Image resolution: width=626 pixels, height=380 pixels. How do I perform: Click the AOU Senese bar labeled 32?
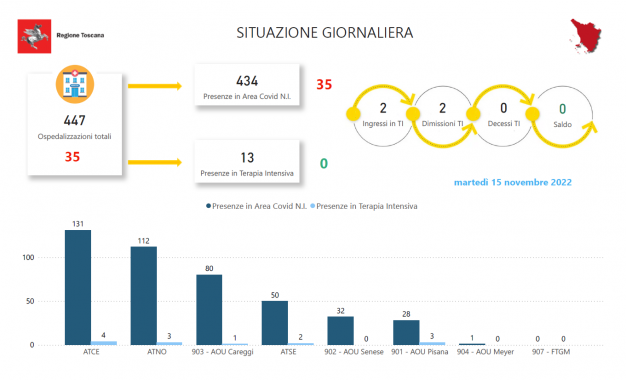pos(341,331)
